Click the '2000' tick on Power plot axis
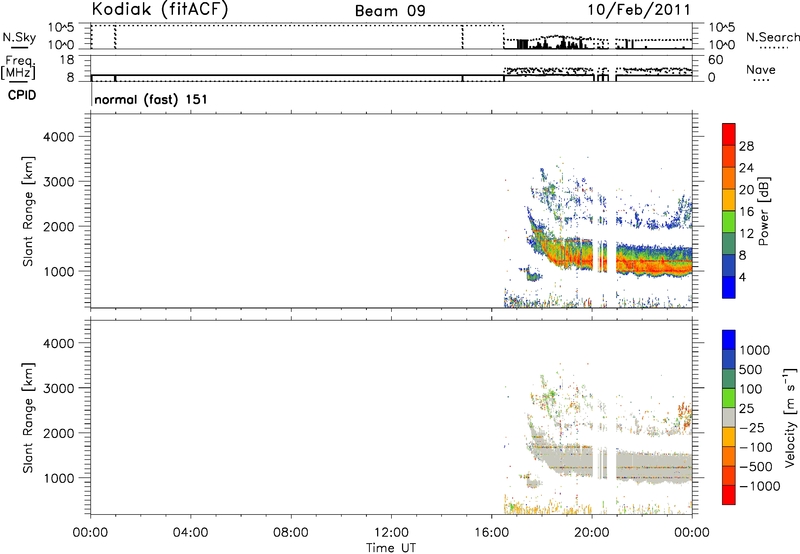The height and width of the screenshot is (554, 800). point(58,226)
